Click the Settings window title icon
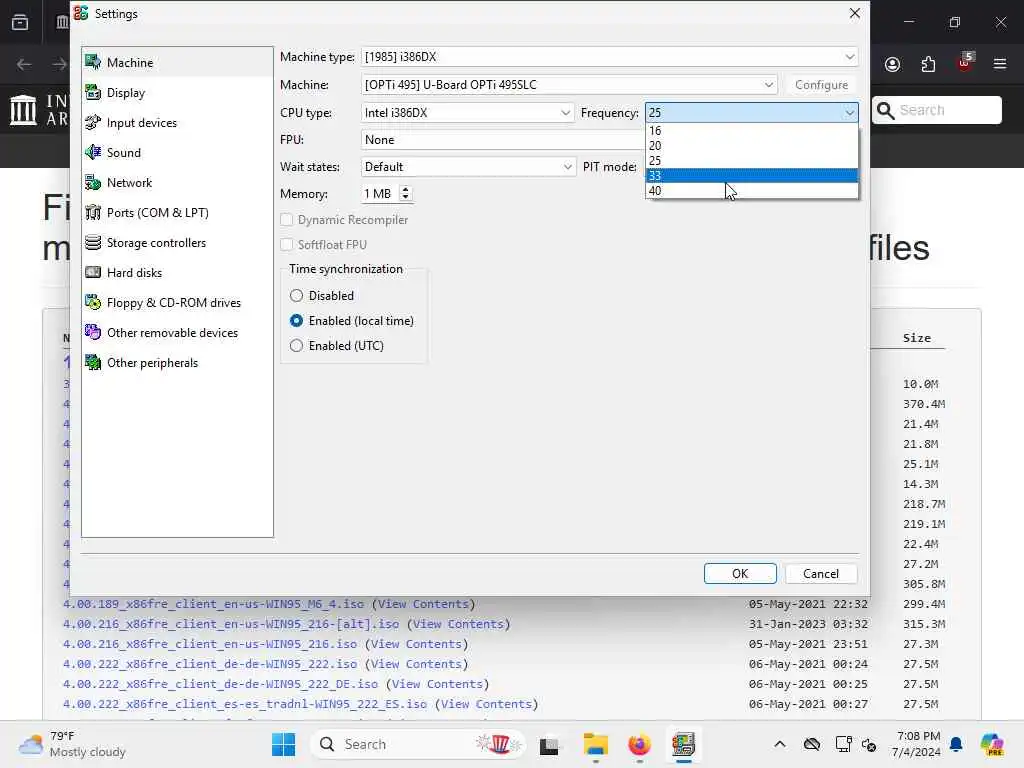 (81, 13)
